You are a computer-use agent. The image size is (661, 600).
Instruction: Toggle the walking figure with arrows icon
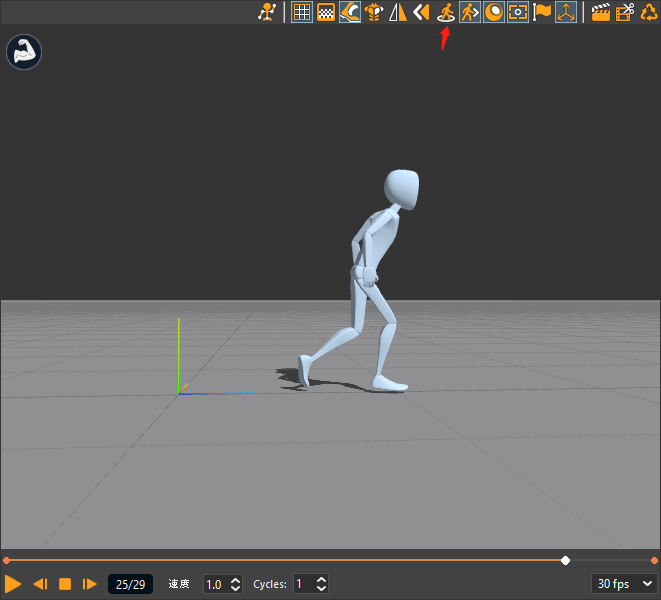(470, 12)
